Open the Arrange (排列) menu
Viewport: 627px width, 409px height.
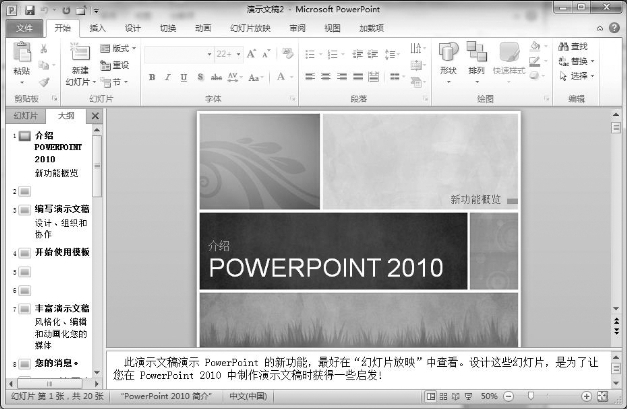pyautogui.click(x=476, y=62)
